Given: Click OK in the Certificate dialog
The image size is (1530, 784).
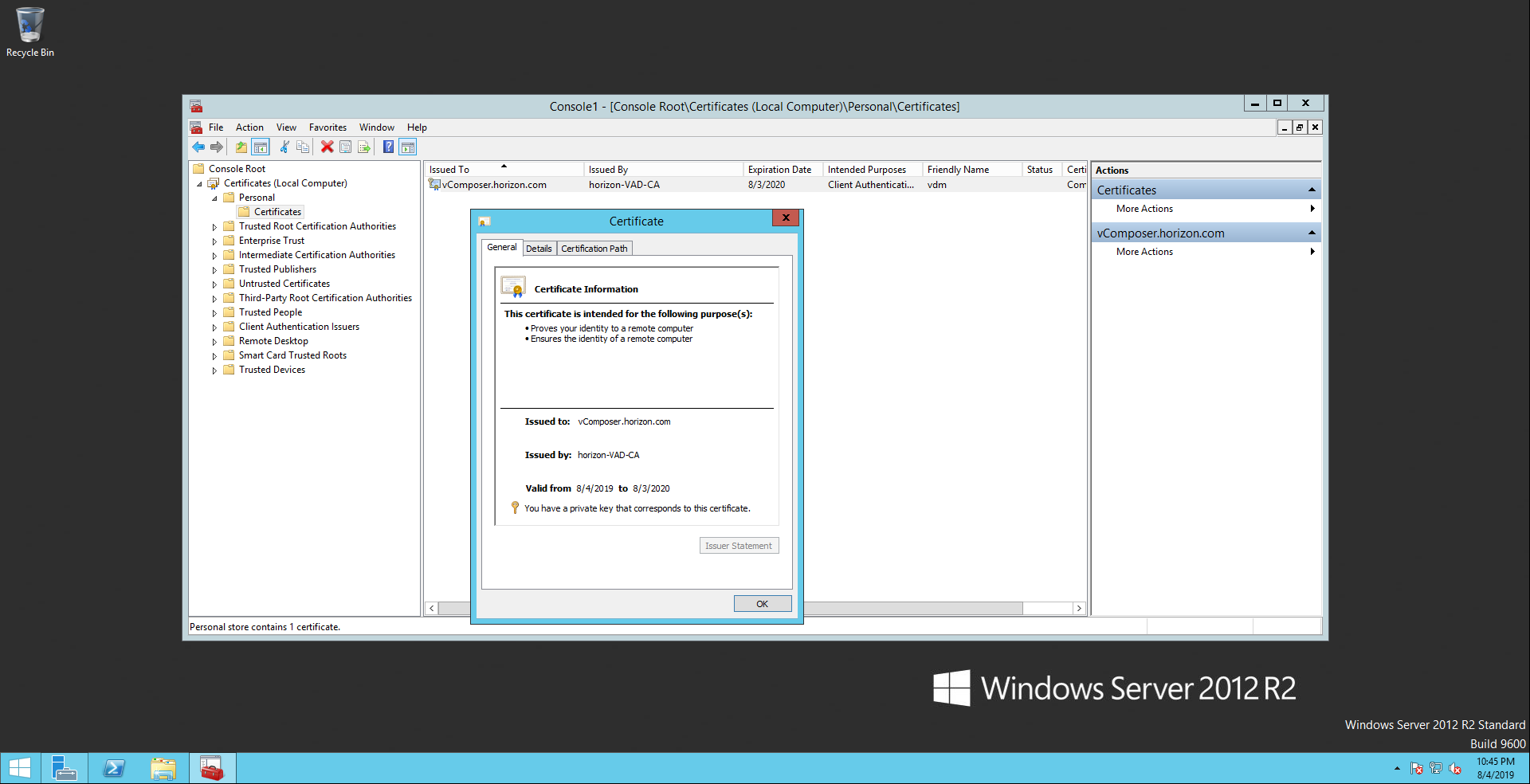Looking at the screenshot, I should coord(762,604).
